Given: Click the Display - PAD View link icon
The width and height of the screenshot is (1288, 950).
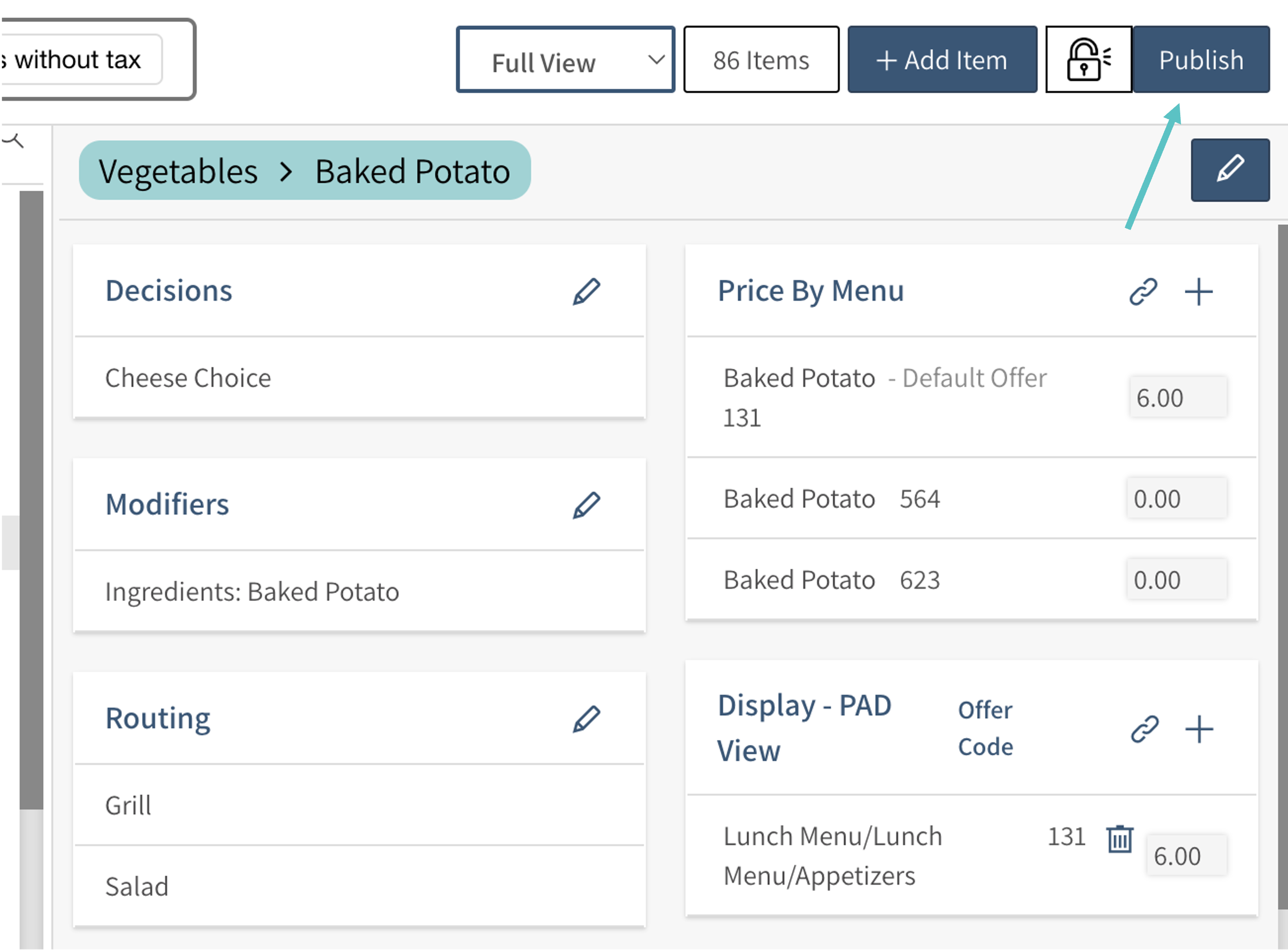Looking at the screenshot, I should [x=1144, y=729].
